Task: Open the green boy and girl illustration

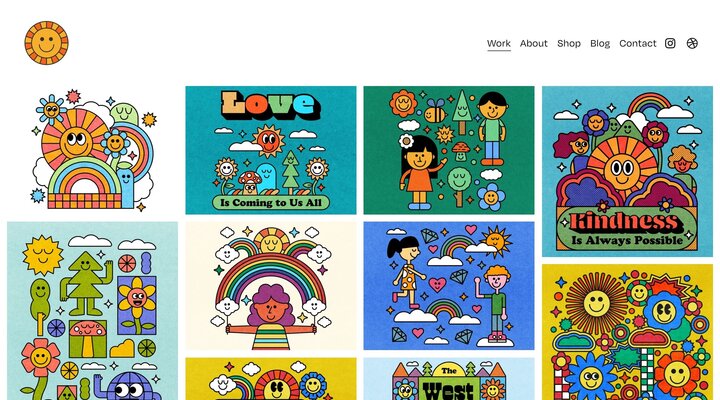Action: [449, 150]
